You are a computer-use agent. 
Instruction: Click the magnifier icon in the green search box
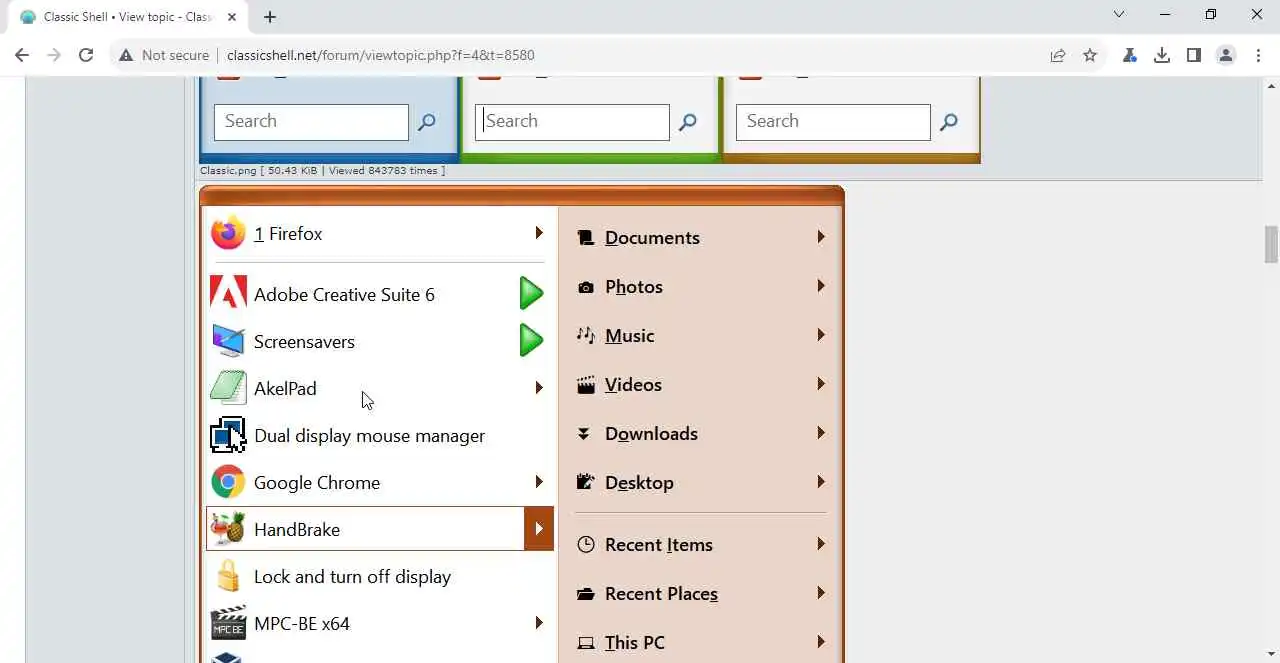(688, 122)
